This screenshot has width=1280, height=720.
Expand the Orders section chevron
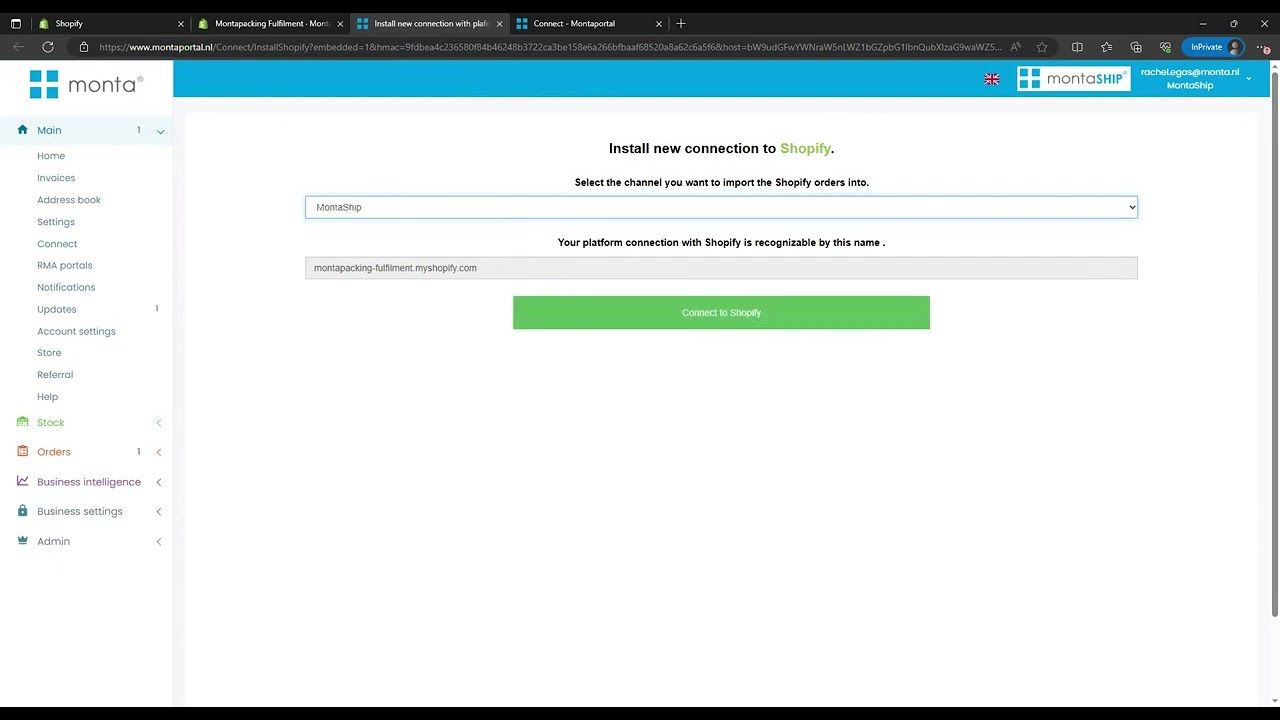point(158,452)
